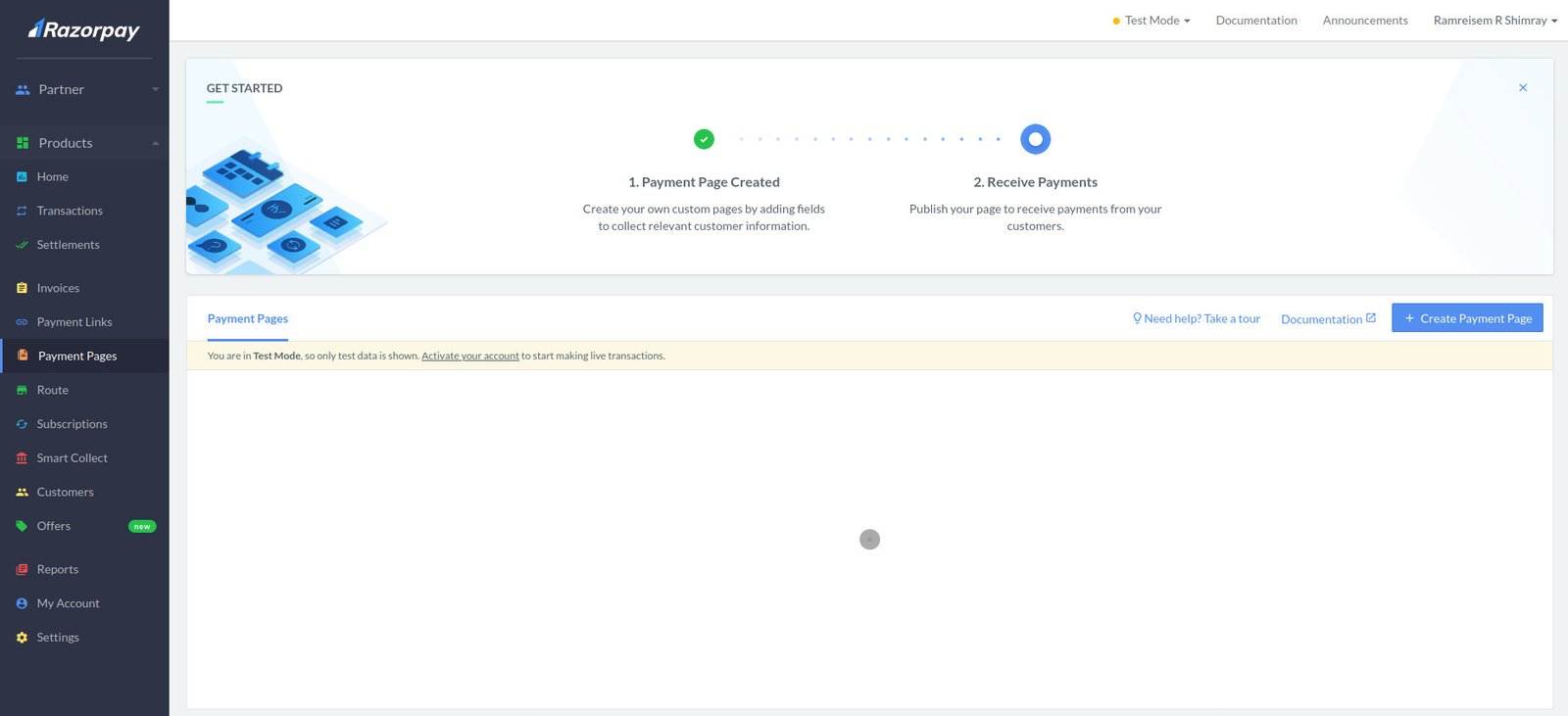Click the gray loading spinner
The width and height of the screenshot is (1568, 716).
pyautogui.click(x=869, y=540)
